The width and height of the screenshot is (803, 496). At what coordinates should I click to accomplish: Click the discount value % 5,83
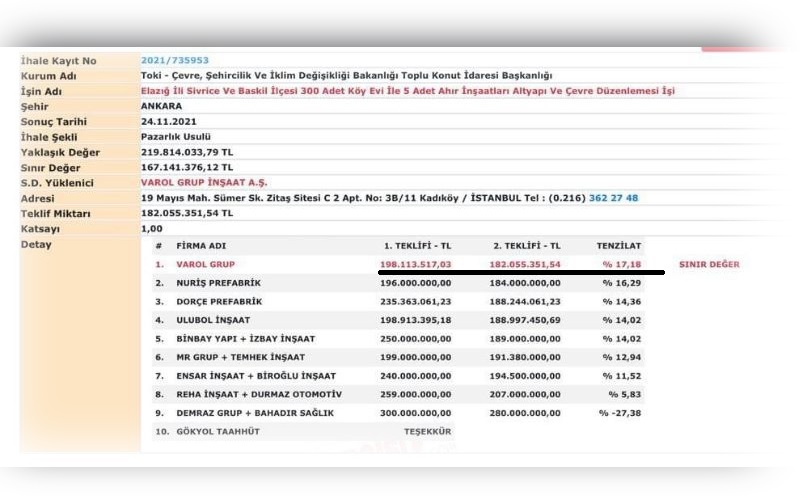[x=624, y=394]
